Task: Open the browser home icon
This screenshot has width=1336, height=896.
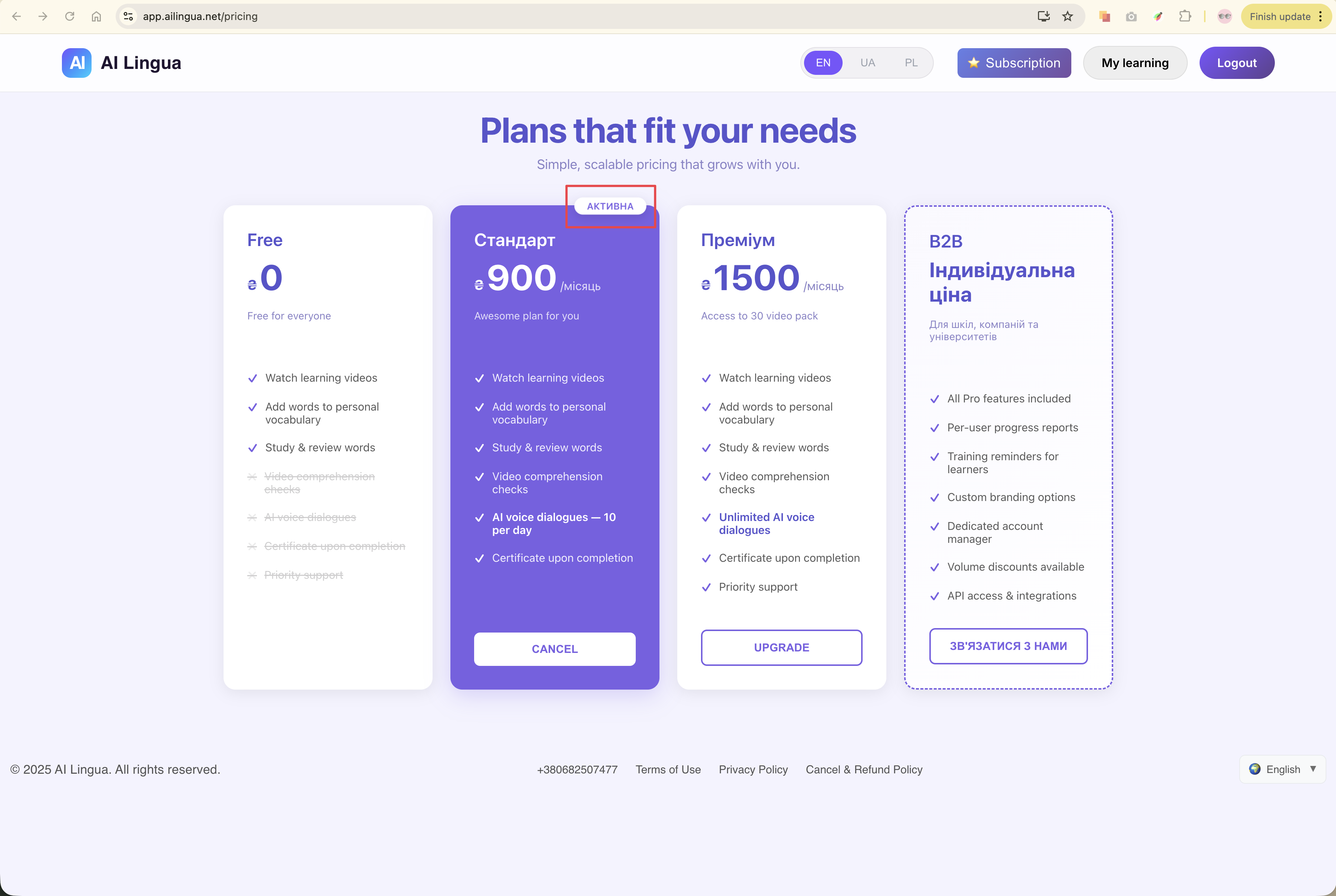Action: pos(97,17)
